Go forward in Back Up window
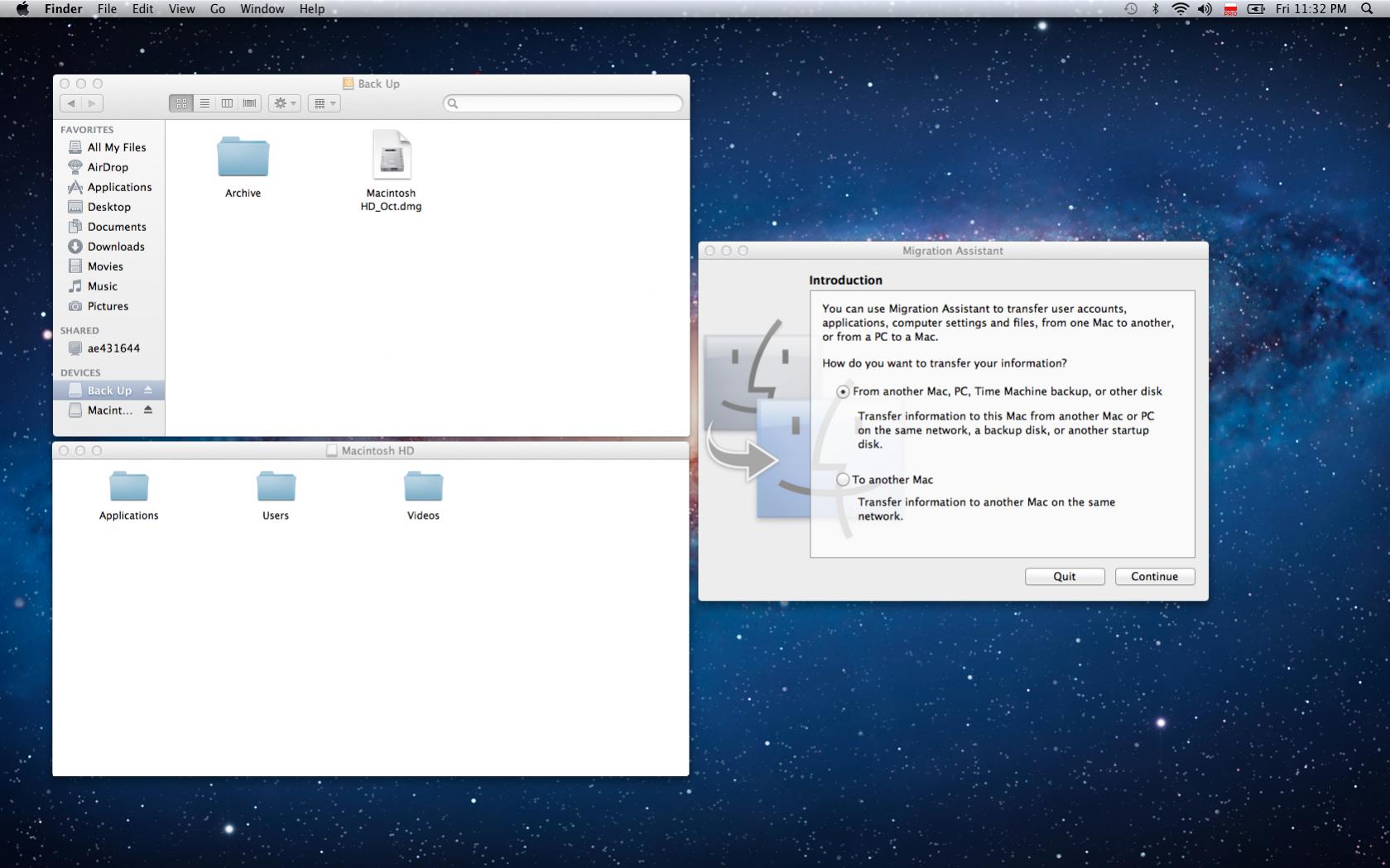The image size is (1390, 868). [x=92, y=103]
